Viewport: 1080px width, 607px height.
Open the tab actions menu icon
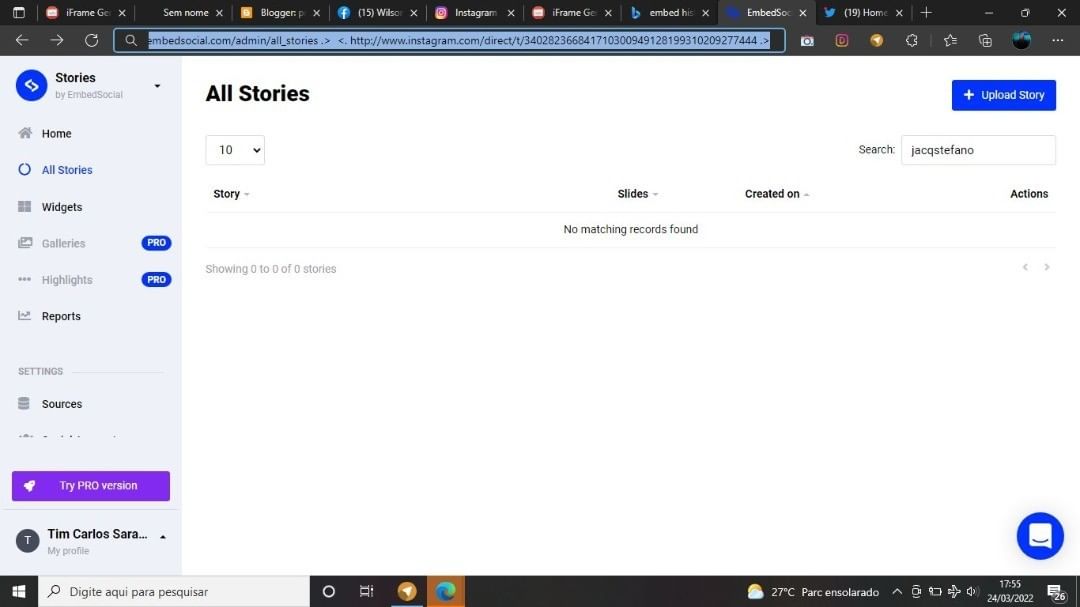tap(19, 12)
